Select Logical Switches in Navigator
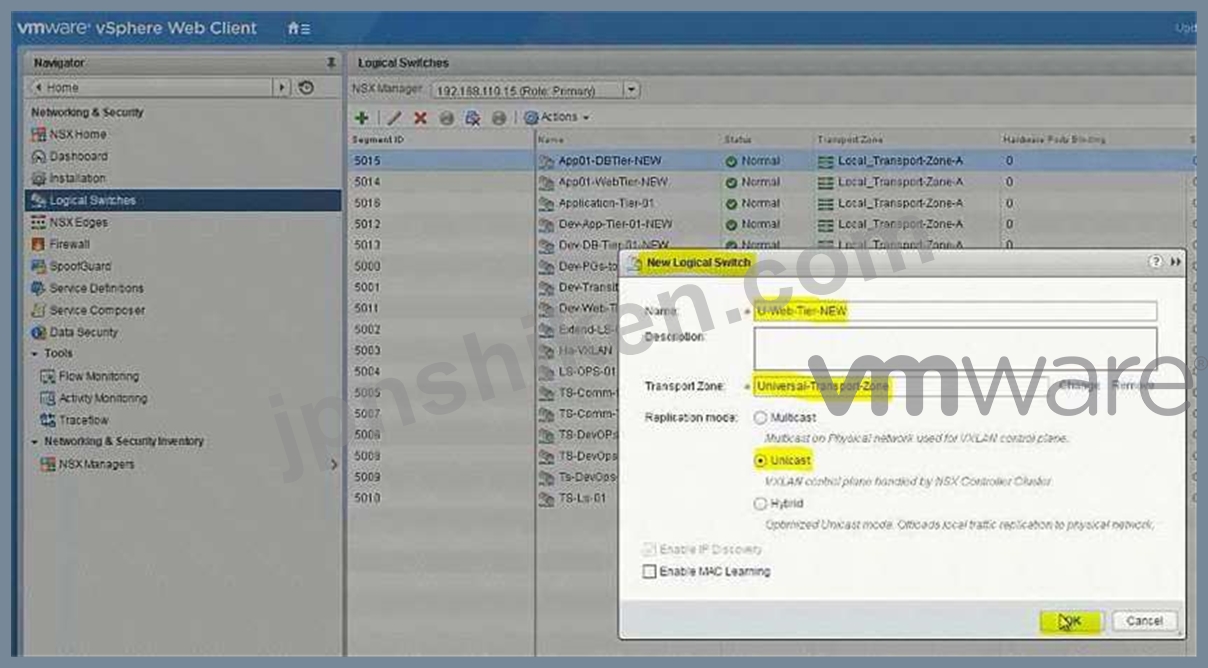The width and height of the screenshot is (1208, 668). 183,200
